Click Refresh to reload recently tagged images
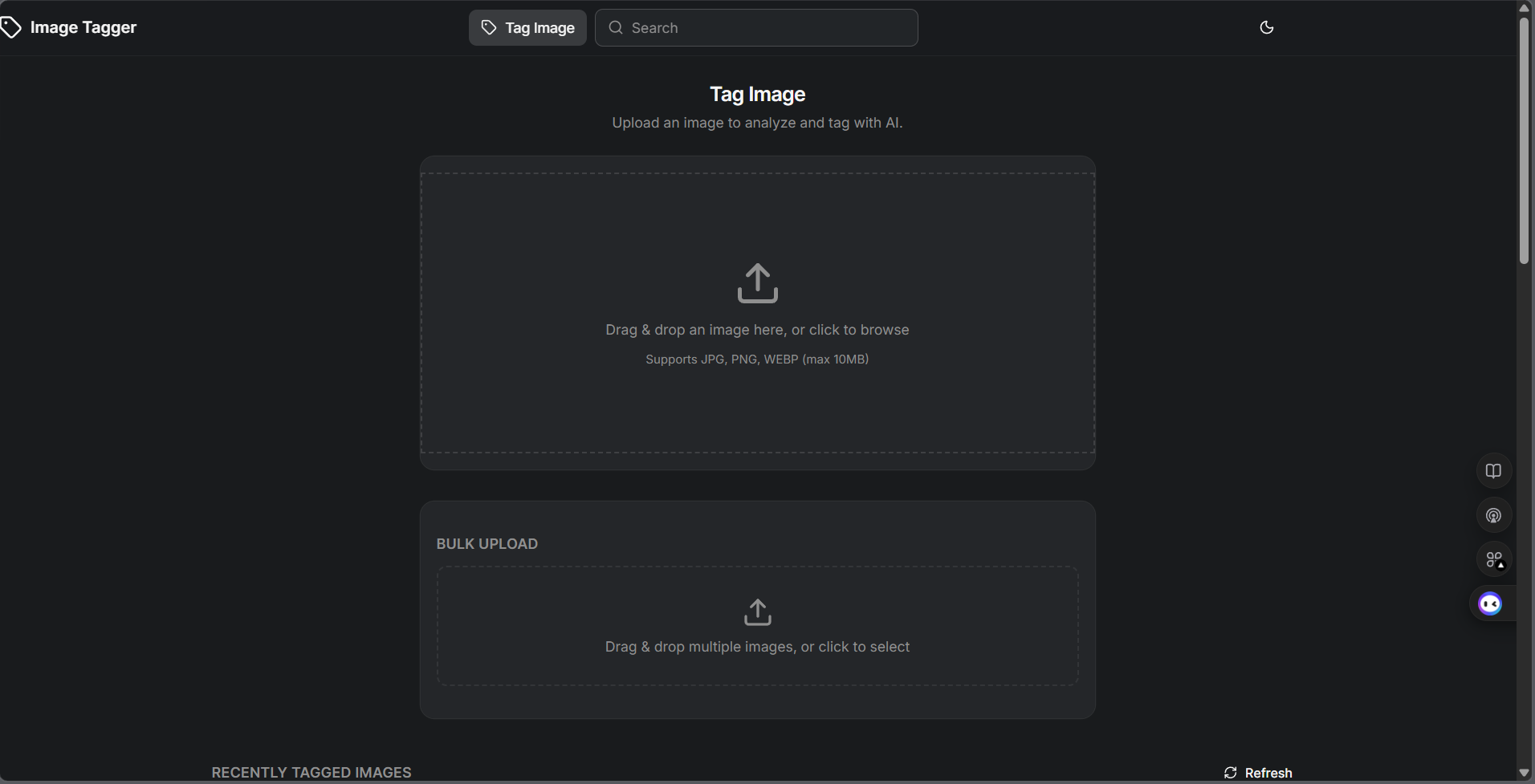 pyautogui.click(x=1268, y=773)
